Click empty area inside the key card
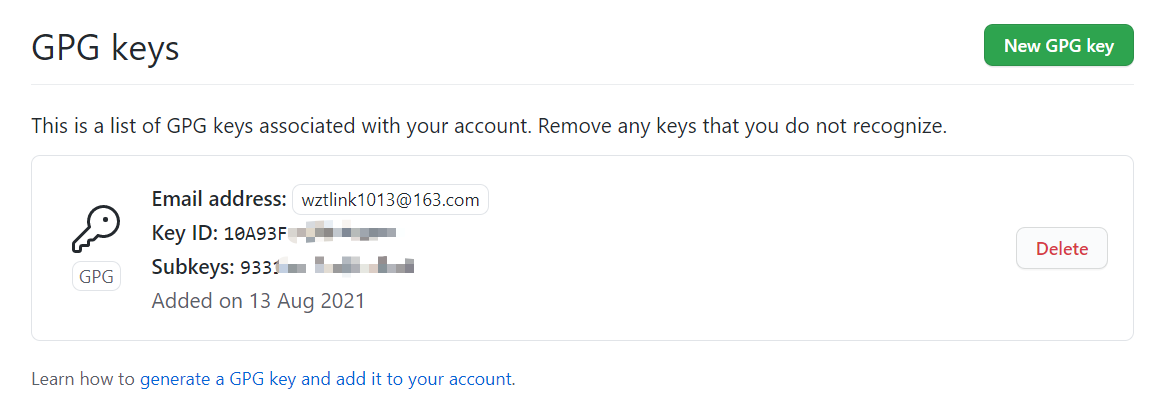The height and width of the screenshot is (393, 1173). pyautogui.click(x=711, y=299)
